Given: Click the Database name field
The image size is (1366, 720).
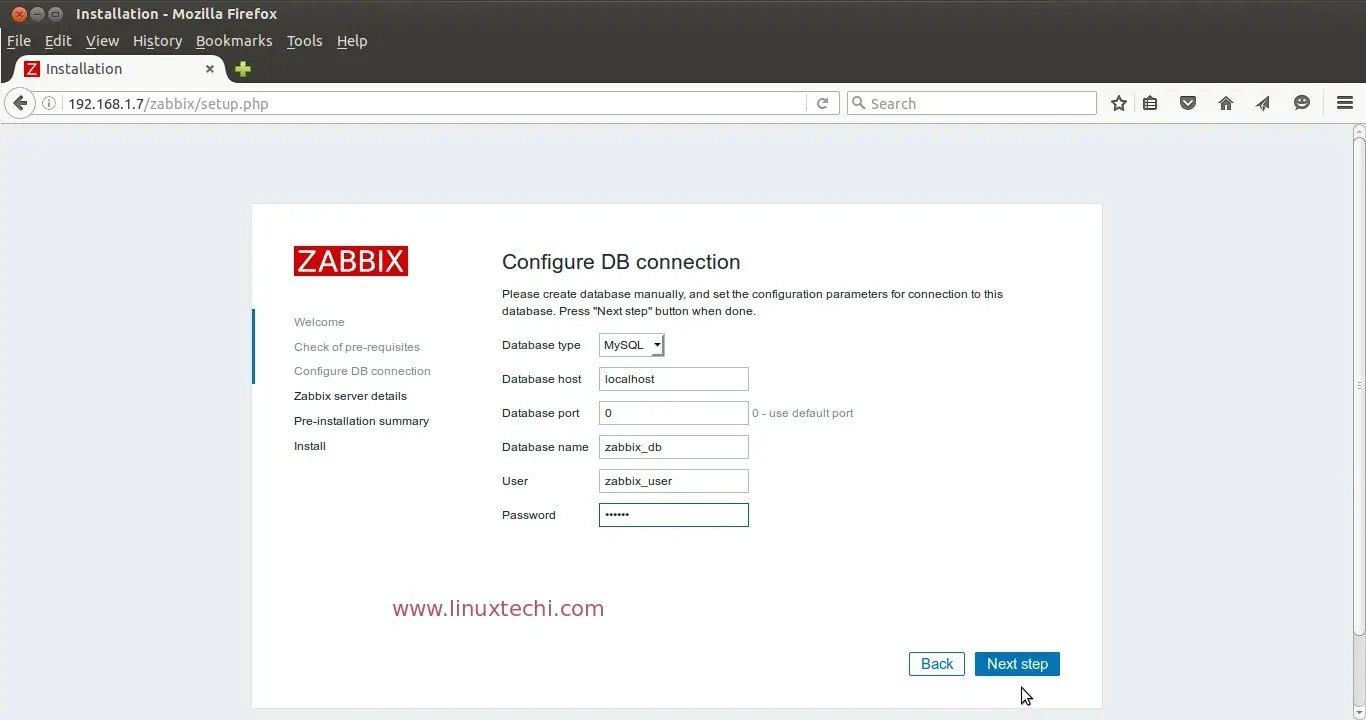Looking at the screenshot, I should tap(674, 447).
